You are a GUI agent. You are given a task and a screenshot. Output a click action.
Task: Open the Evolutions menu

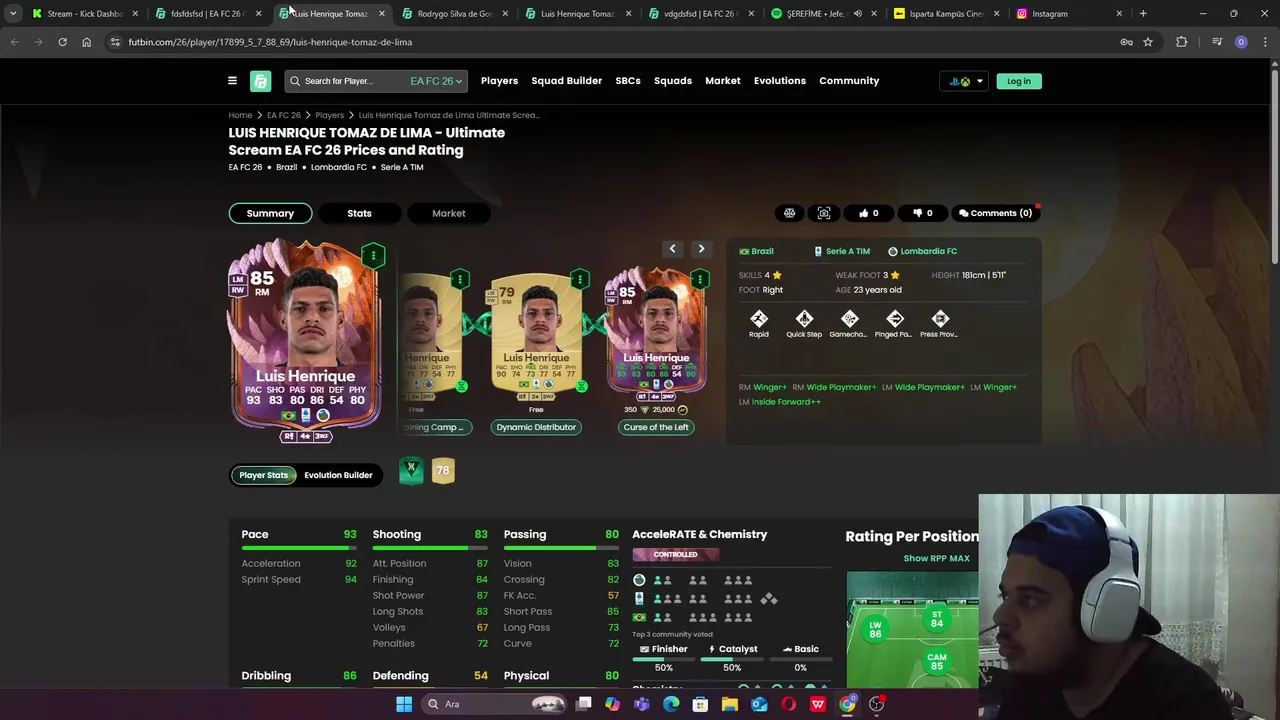click(780, 81)
